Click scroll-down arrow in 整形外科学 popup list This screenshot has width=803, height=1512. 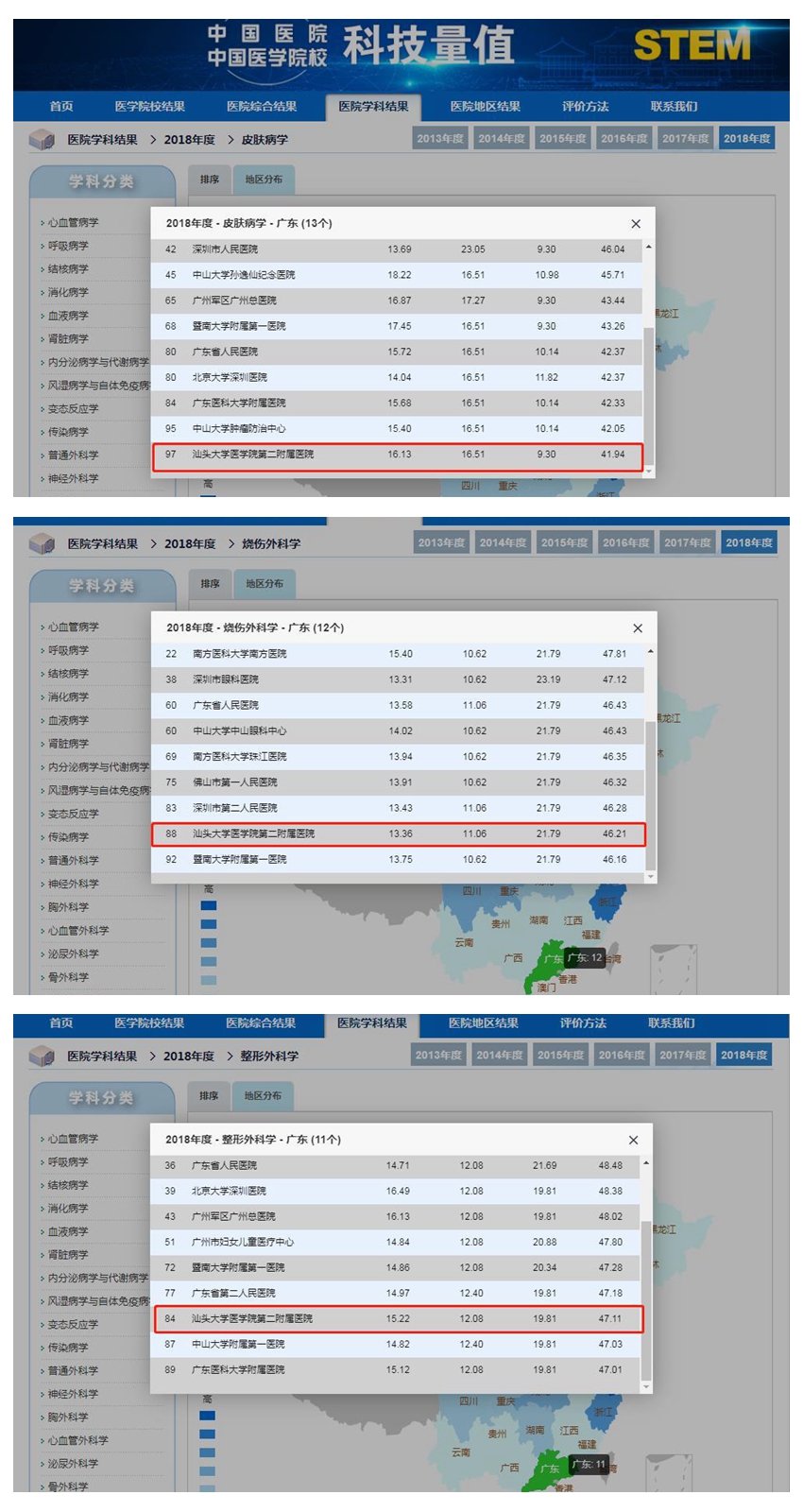(646, 1387)
